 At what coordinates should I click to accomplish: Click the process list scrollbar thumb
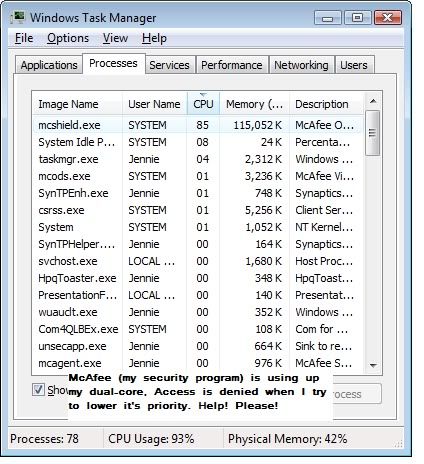[x=373, y=133]
